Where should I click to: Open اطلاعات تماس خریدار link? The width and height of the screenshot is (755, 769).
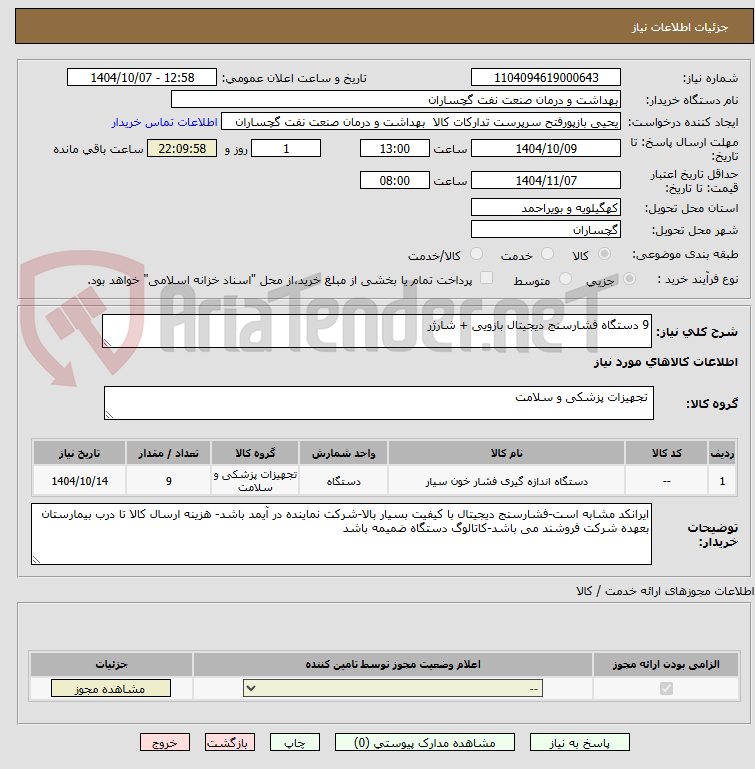[x=164, y=122]
